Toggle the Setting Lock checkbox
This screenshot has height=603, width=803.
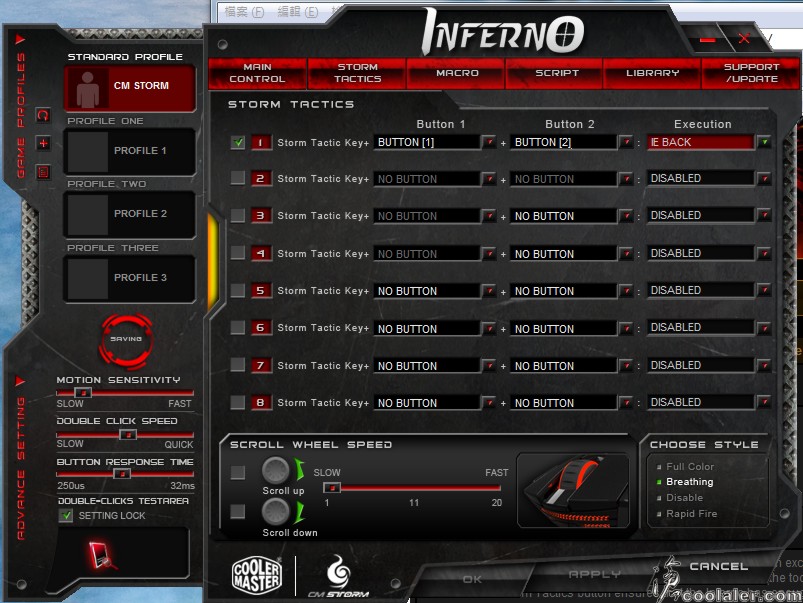pyautogui.click(x=66, y=515)
